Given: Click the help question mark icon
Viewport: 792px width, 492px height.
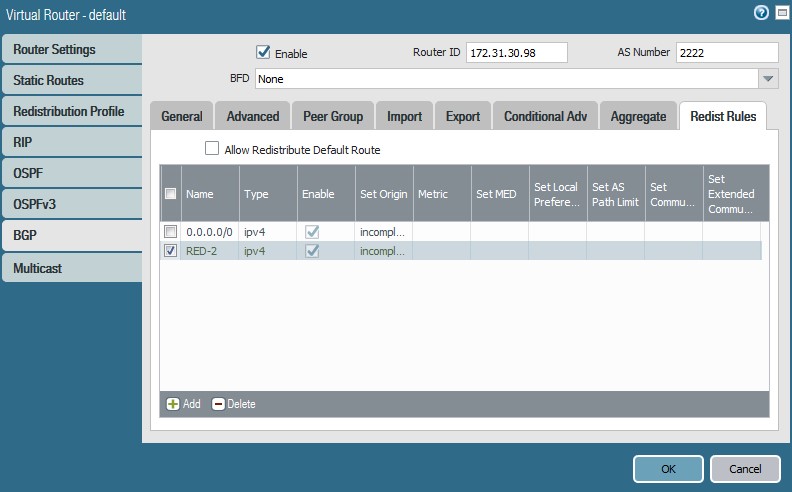Looking at the screenshot, I should pos(762,13).
